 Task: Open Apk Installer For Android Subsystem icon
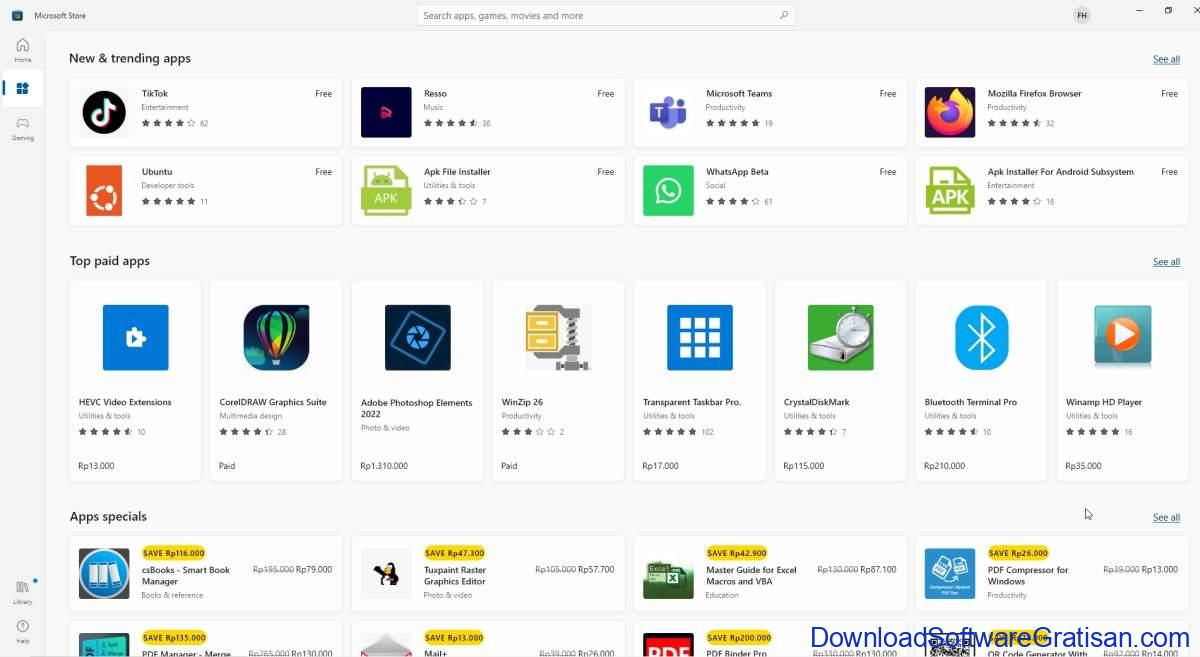point(950,190)
